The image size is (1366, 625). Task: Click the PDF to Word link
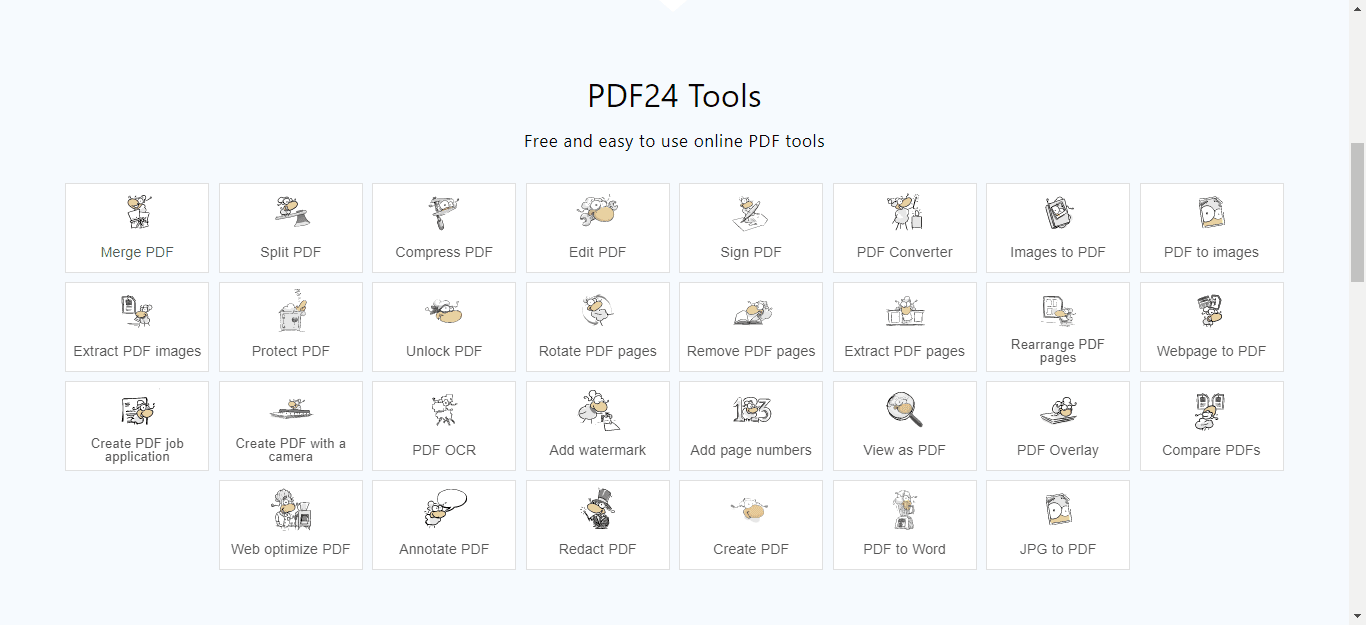tap(905, 525)
